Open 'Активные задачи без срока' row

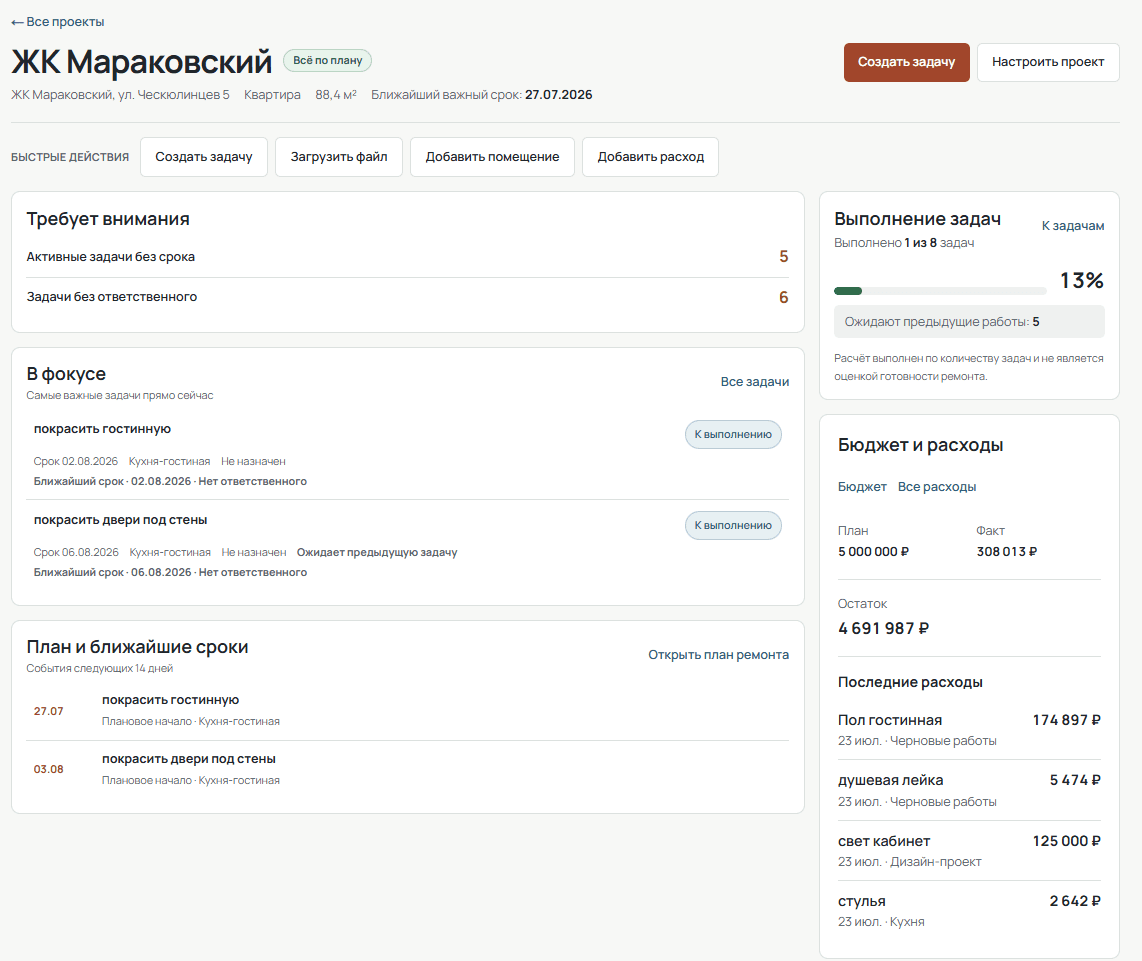point(407,256)
